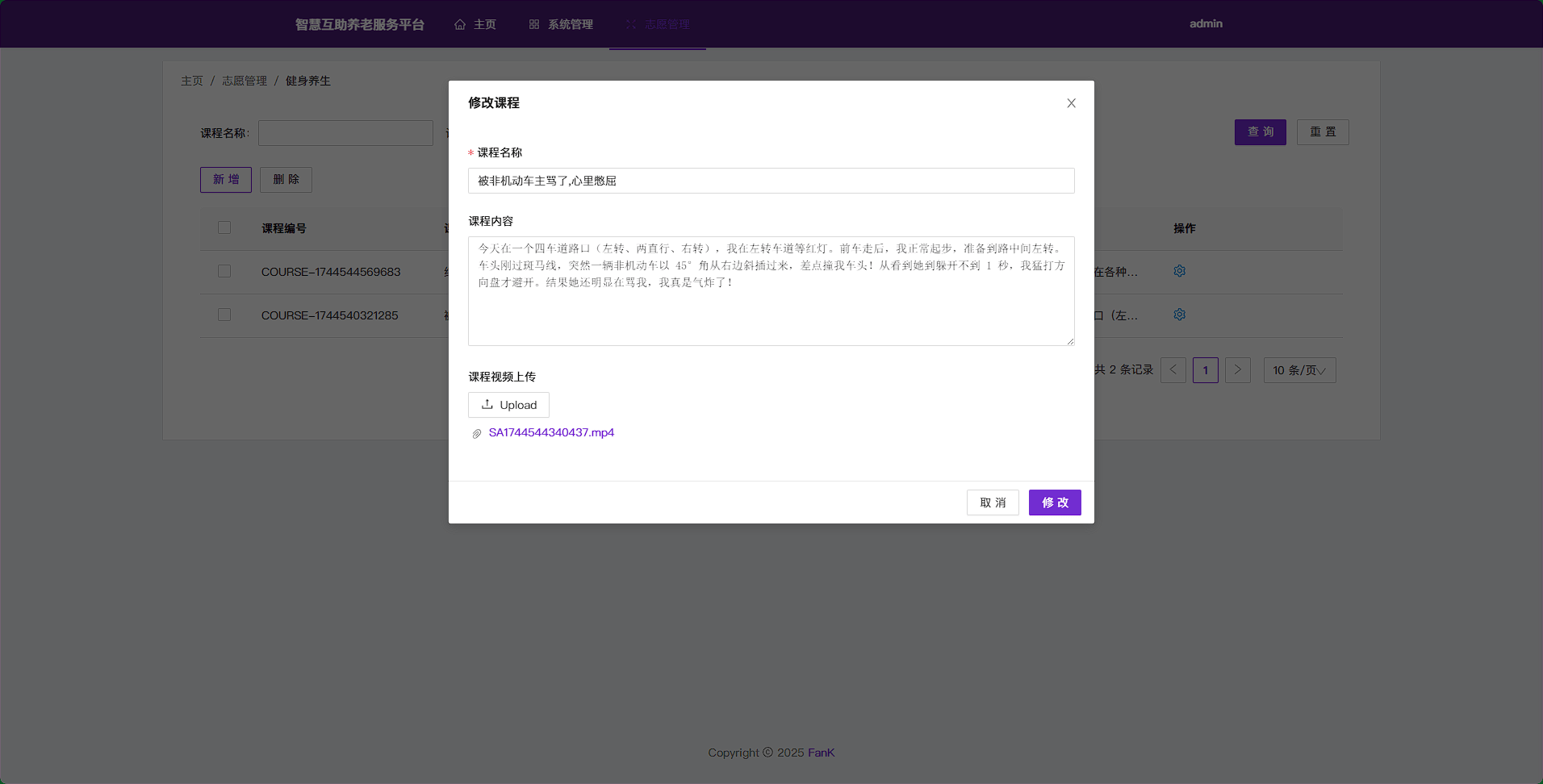Click the 操作 column header
Image resolution: width=1543 pixels, height=784 pixels.
(1185, 228)
